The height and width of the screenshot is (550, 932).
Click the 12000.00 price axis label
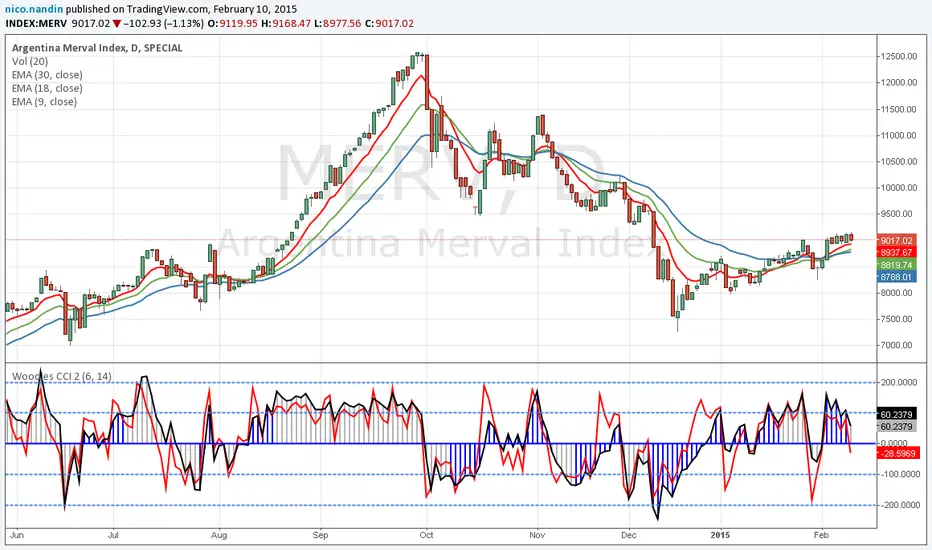tap(899, 83)
